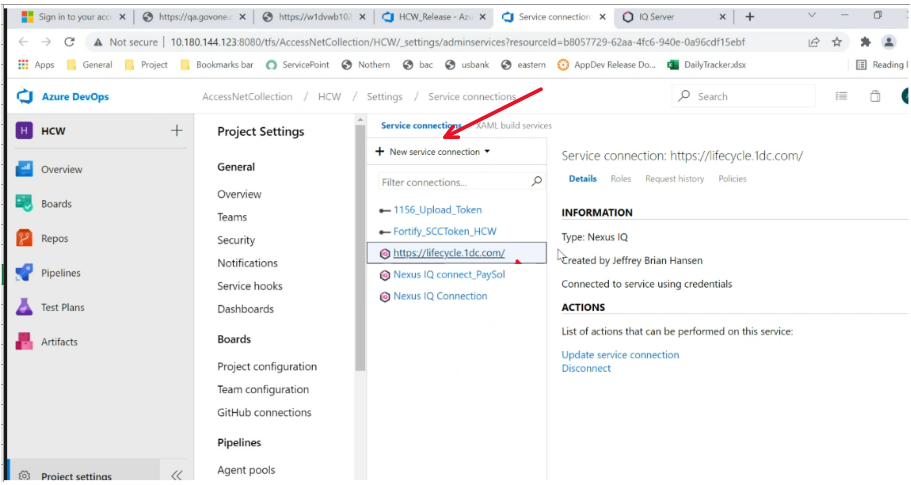The width and height of the screenshot is (911, 485).
Task: Open the Request history tab
Action: [x=674, y=179]
